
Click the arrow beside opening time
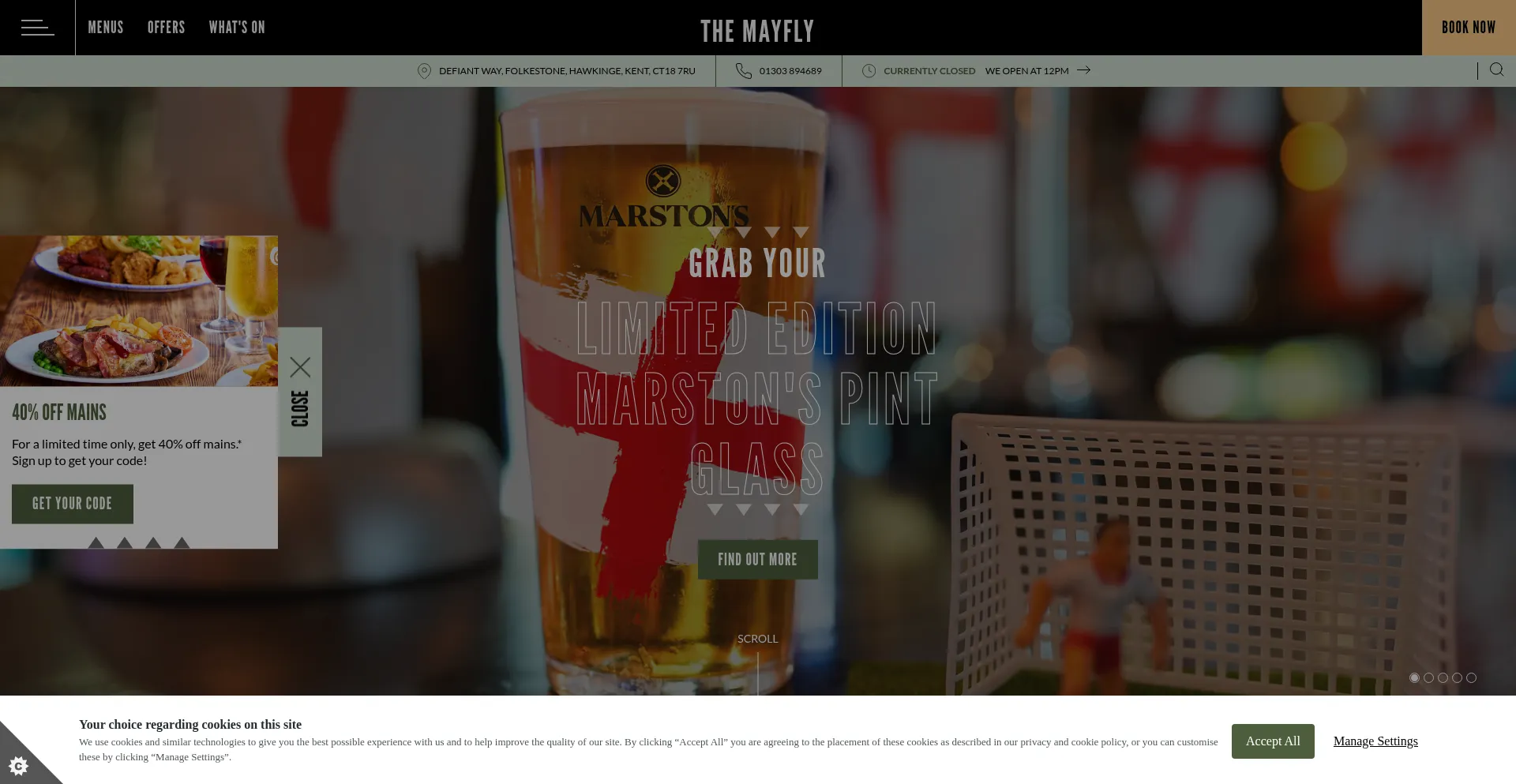point(1084,70)
